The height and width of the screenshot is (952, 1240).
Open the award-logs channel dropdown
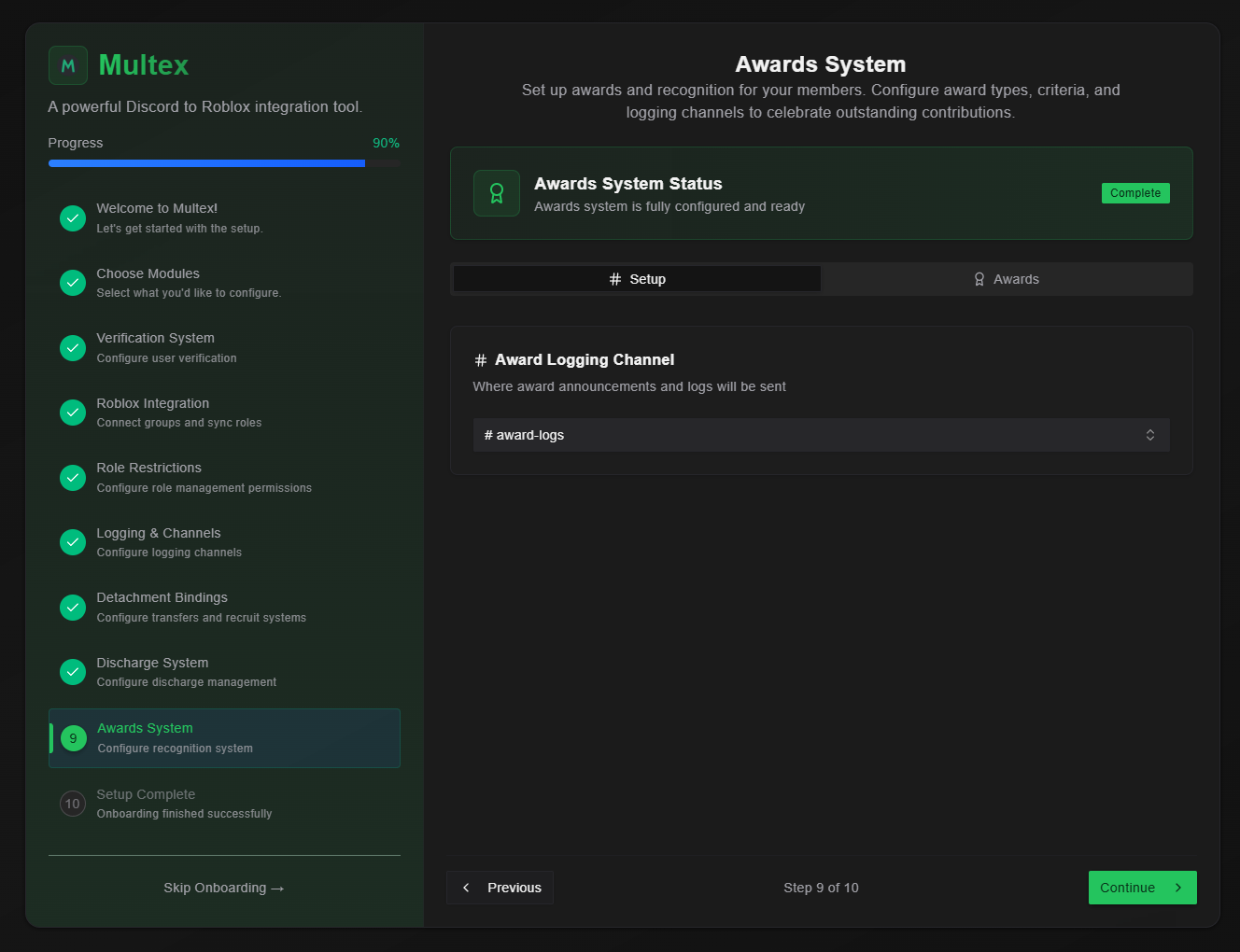(x=822, y=435)
